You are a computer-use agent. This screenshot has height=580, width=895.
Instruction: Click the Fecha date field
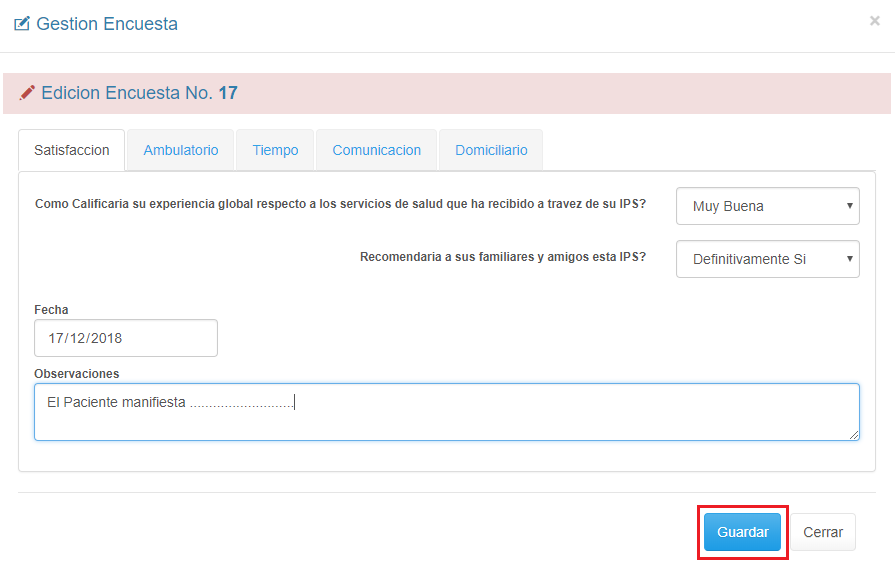(126, 338)
